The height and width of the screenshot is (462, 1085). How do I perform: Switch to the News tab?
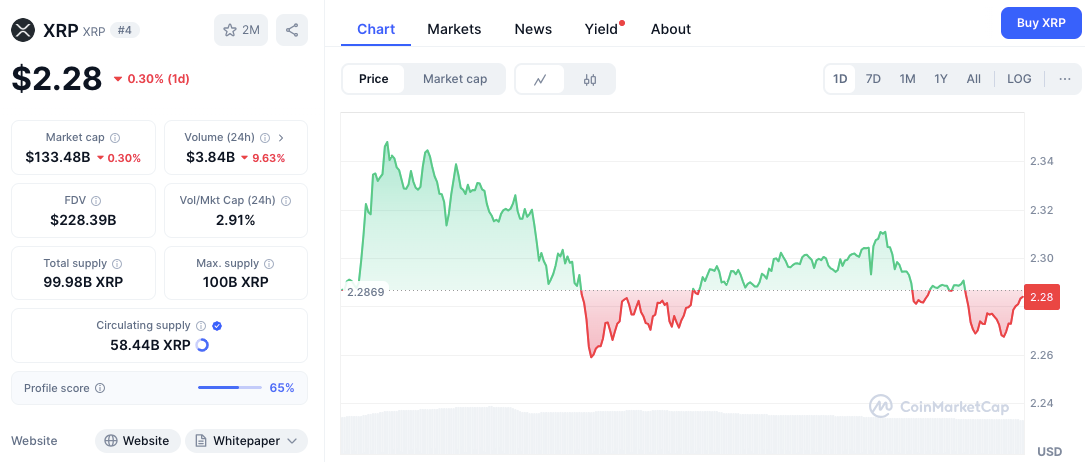coord(533,29)
